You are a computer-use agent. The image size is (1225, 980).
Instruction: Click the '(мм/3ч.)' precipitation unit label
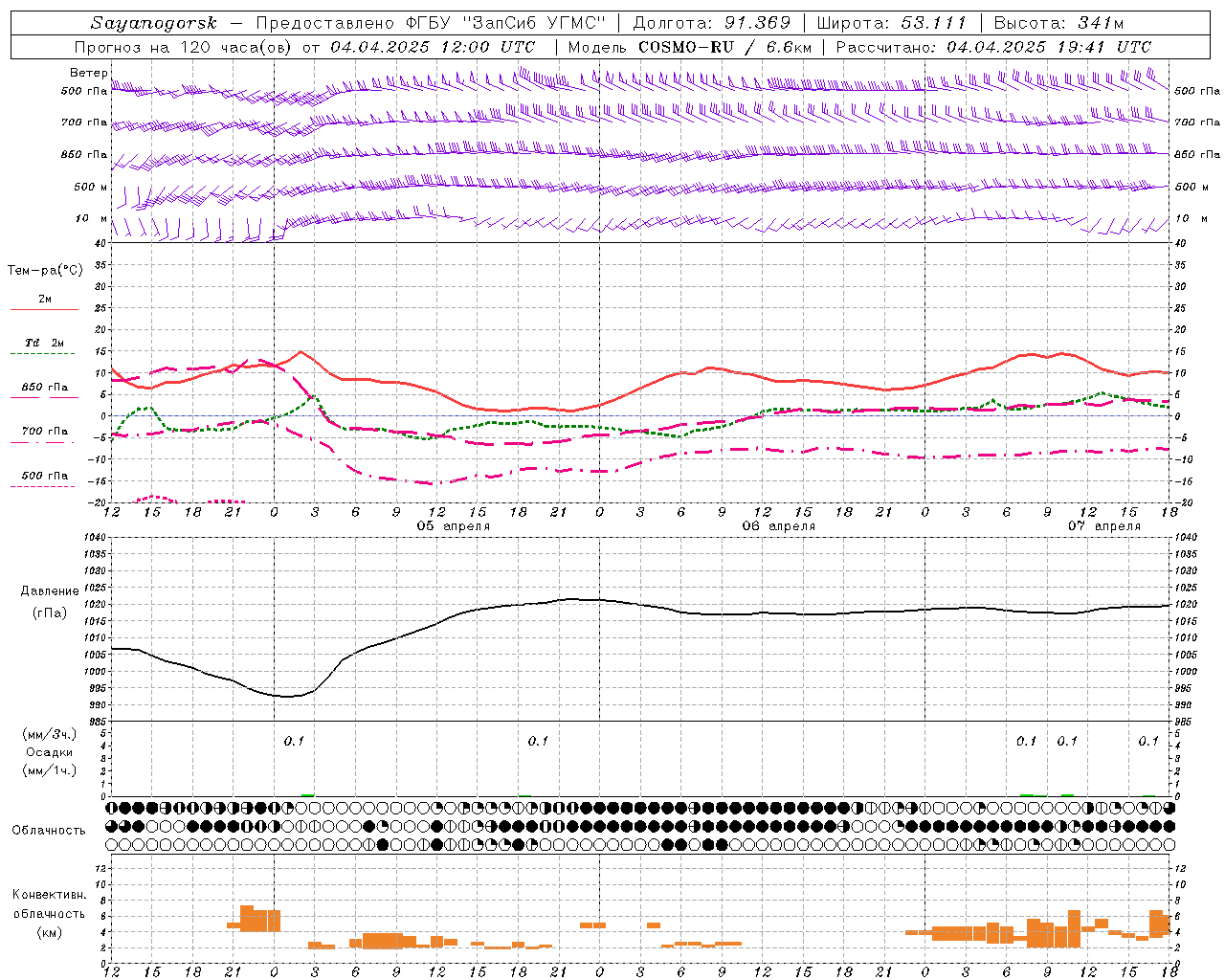[x=50, y=734]
